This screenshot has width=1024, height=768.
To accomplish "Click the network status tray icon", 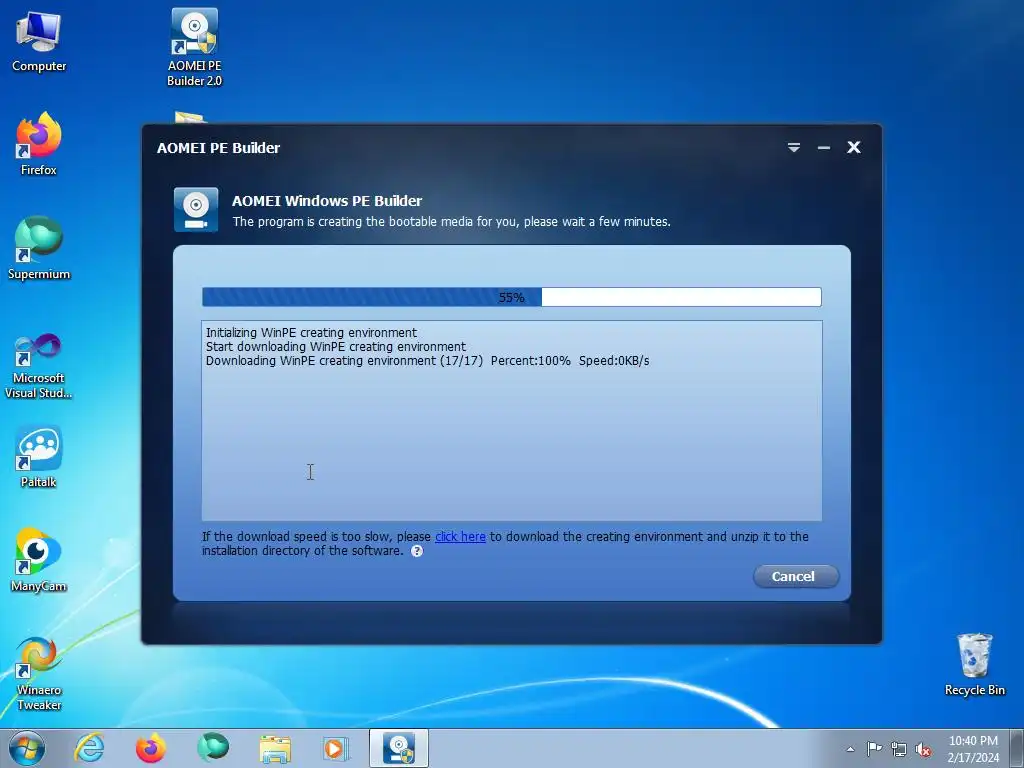I will coord(899,749).
